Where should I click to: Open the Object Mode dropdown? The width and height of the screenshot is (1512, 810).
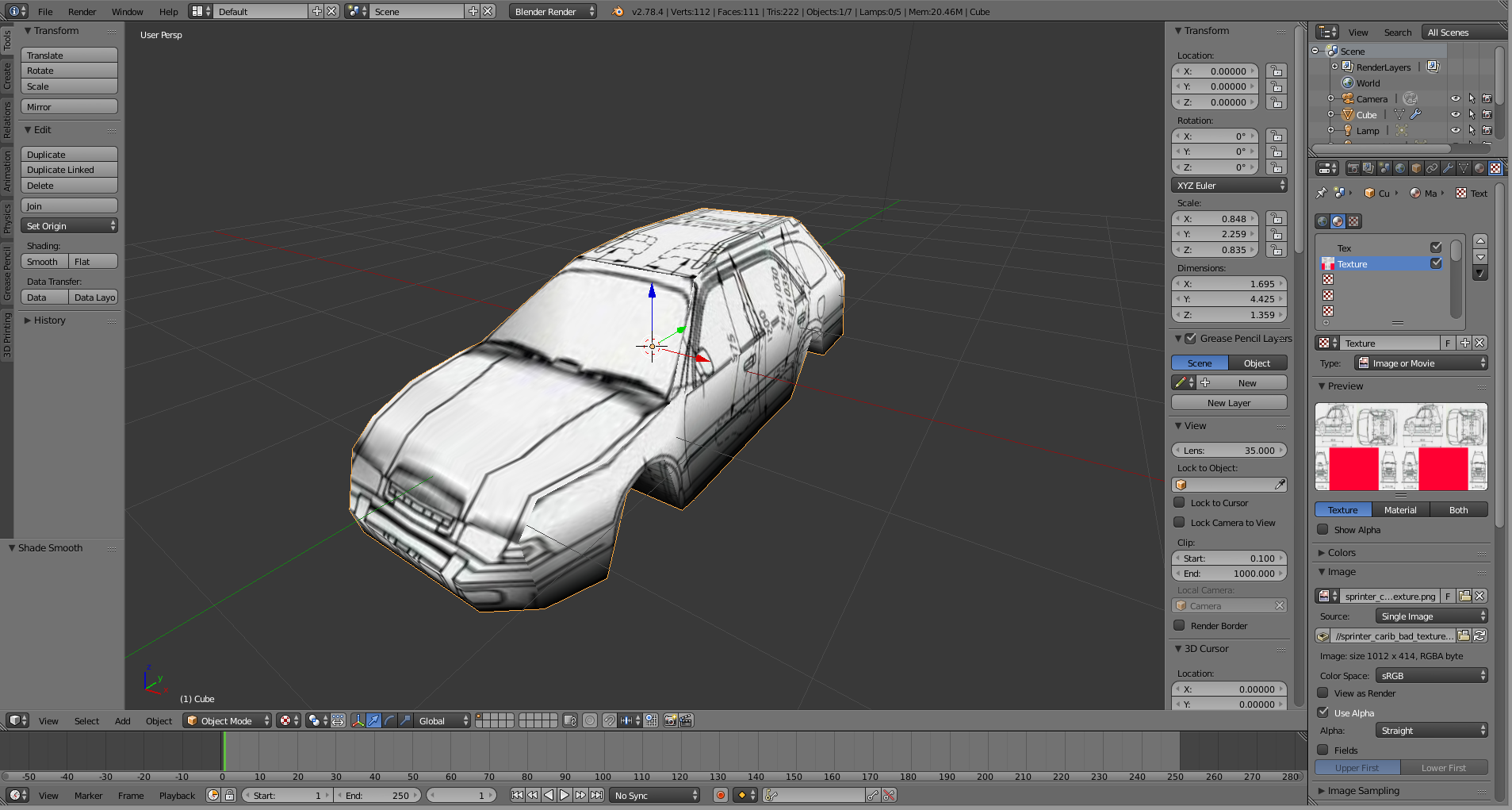coord(228,720)
